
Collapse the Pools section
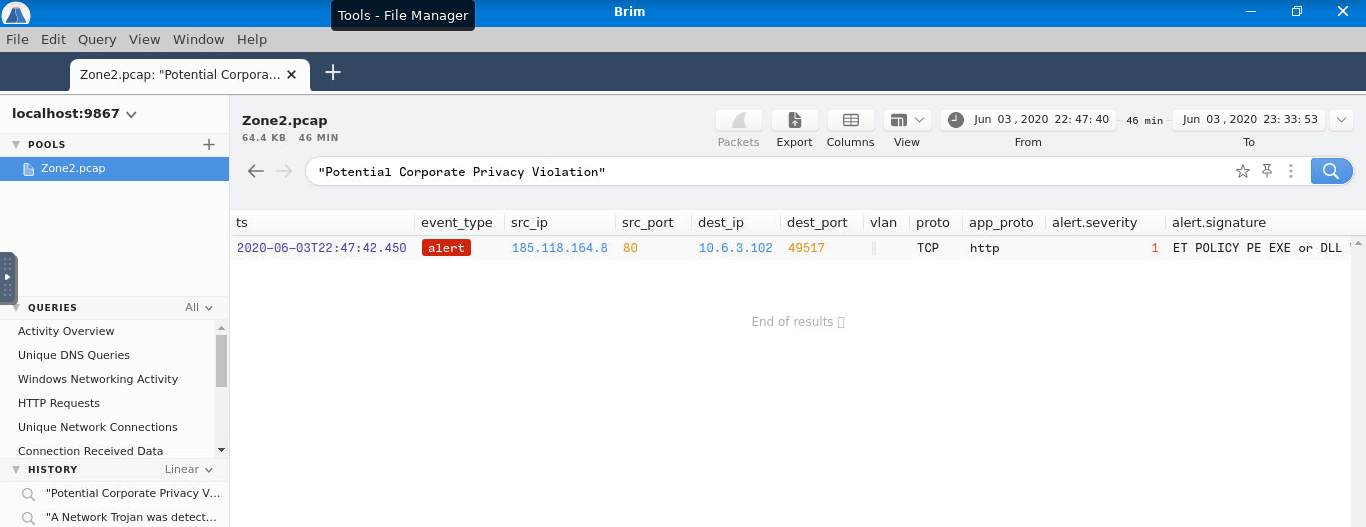coord(16,145)
